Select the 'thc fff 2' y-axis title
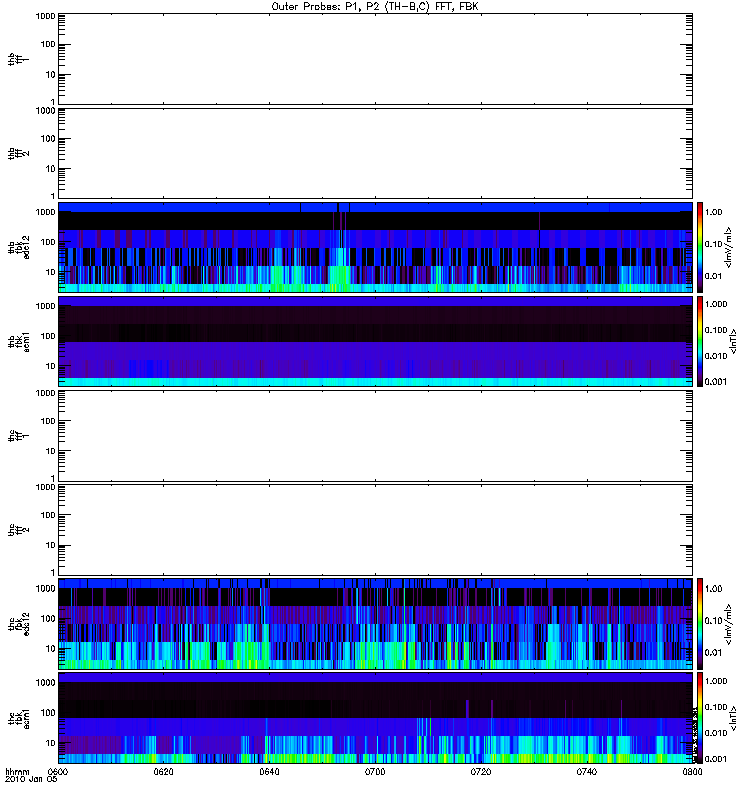The height and width of the screenshot is (800, 750). pyautogui.click(x=19, y=530)
